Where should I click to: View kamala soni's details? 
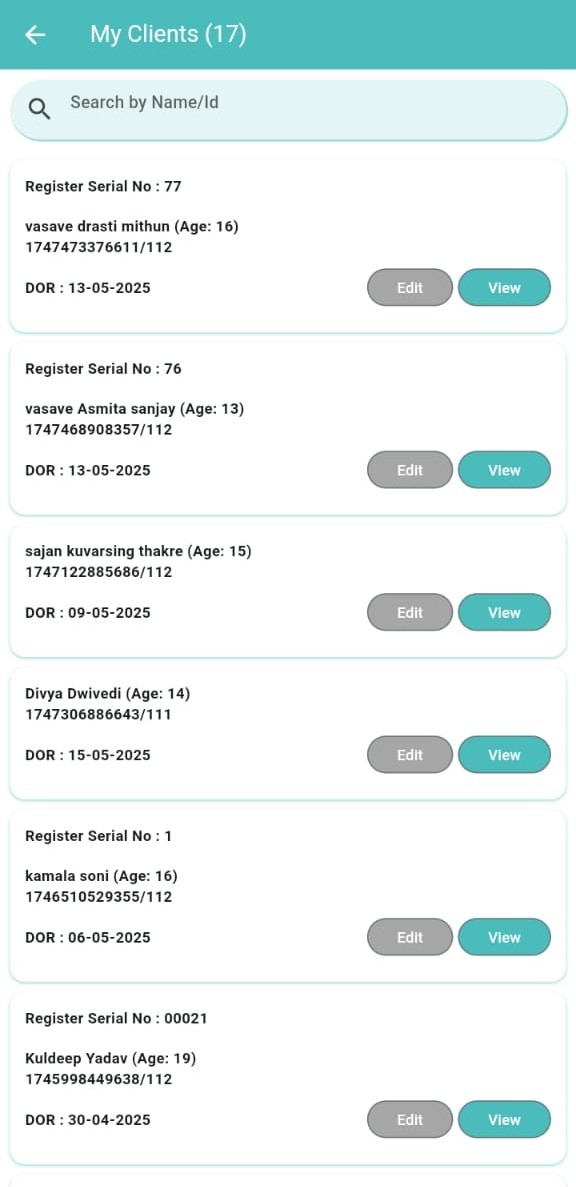click(x=504, y=937)
